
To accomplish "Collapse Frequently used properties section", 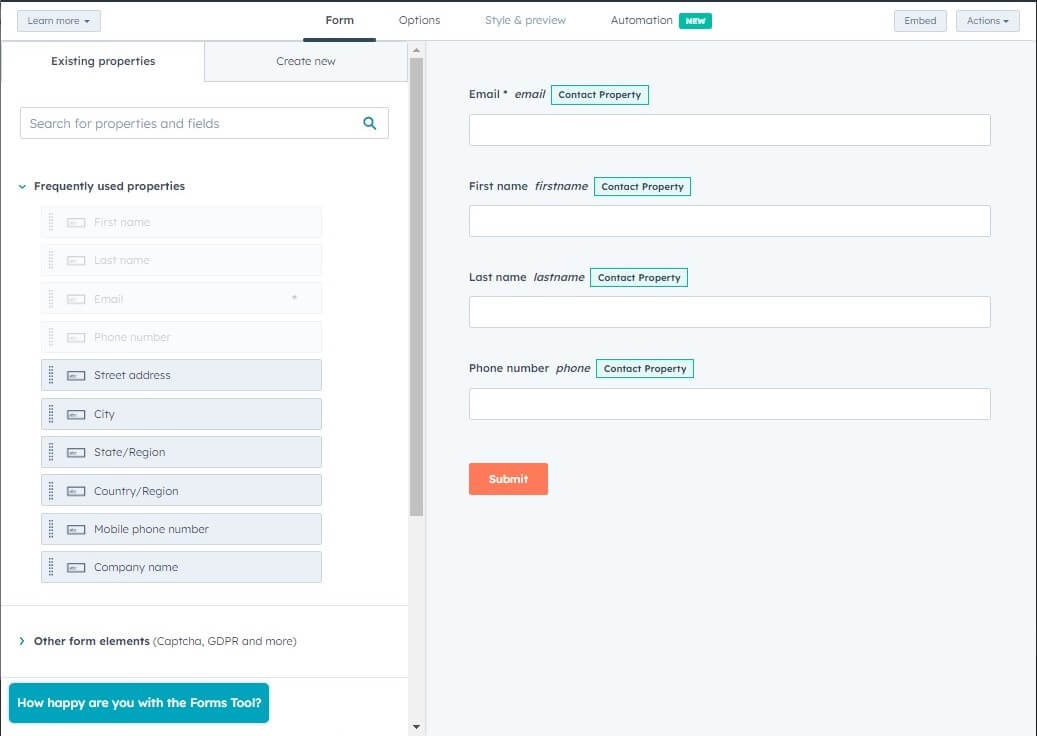I will point(22,186).
